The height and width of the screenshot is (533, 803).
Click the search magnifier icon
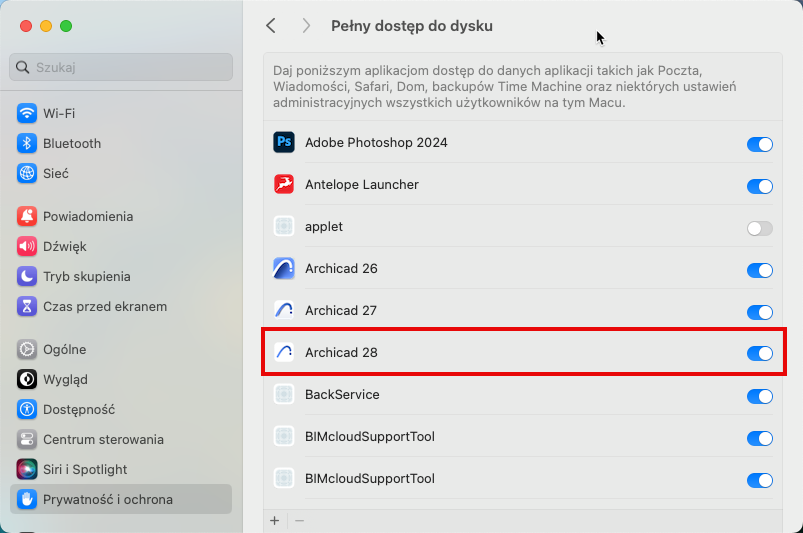[23, 67]
